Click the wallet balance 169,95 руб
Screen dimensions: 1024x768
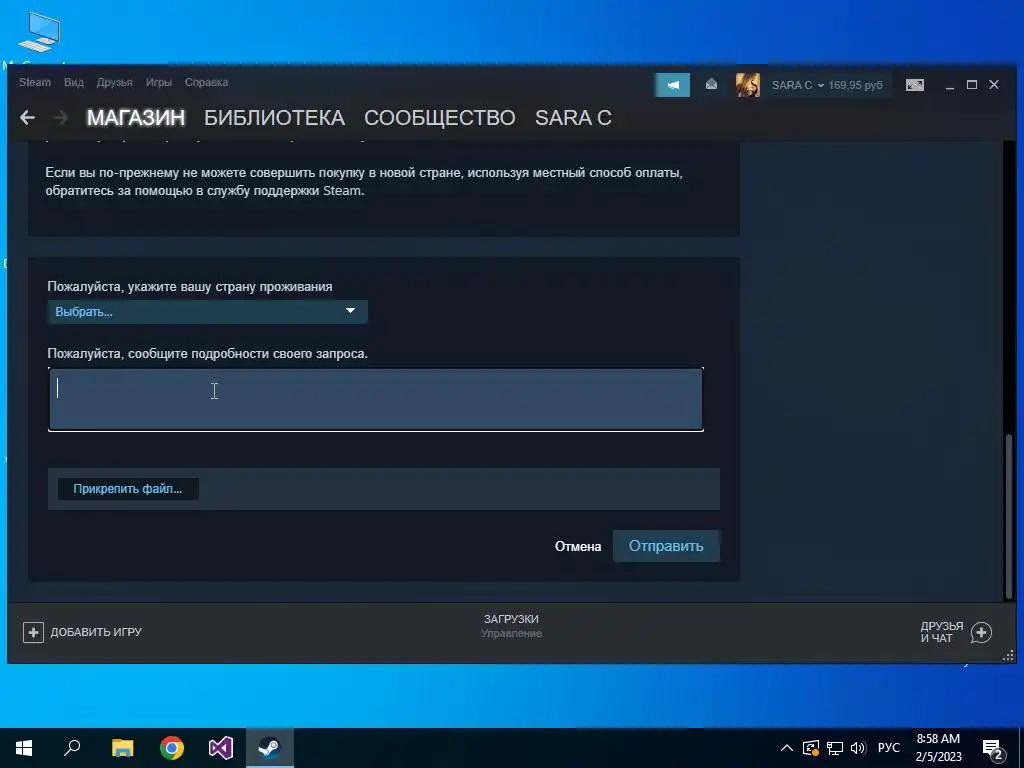tap(856, 86)
